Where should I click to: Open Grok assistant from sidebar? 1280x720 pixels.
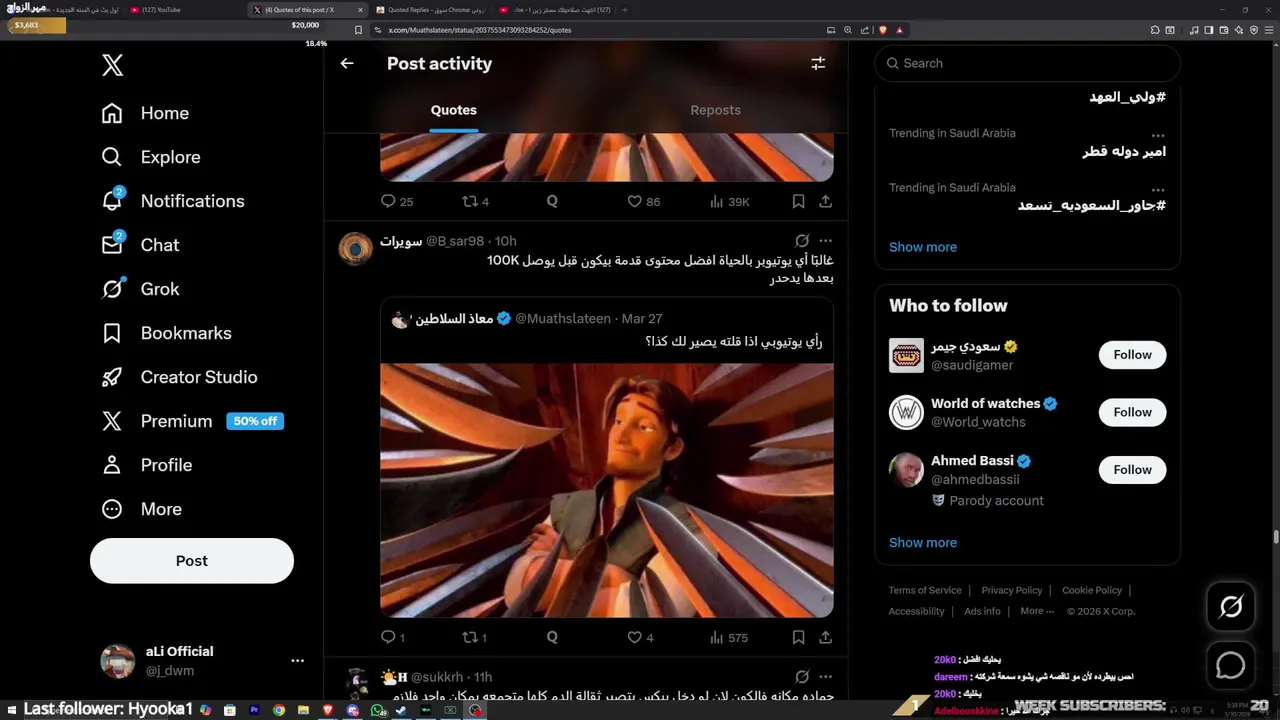(x=140, y=289)
